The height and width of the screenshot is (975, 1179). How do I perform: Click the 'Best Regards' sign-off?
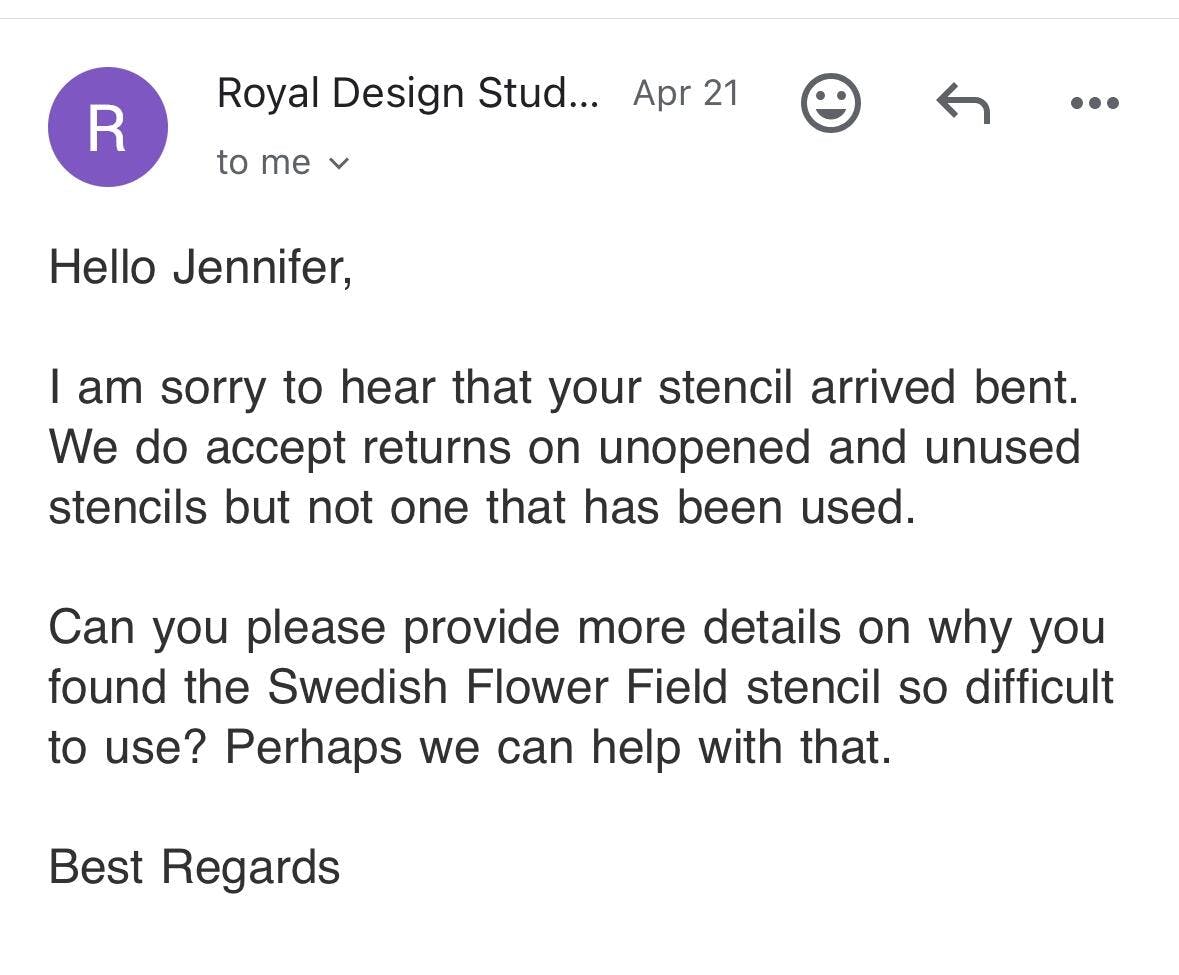(x=194, y=867)
